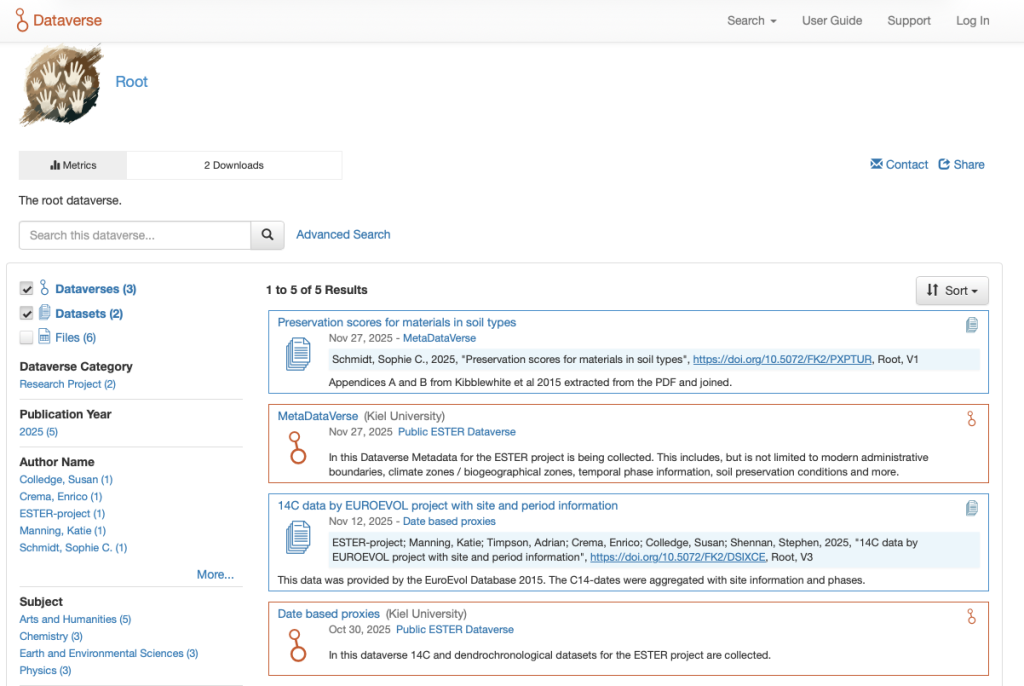Expand the Search menu in navbar
The height and width of the screenshot is (686, 1024).
[x=751, y=20]
